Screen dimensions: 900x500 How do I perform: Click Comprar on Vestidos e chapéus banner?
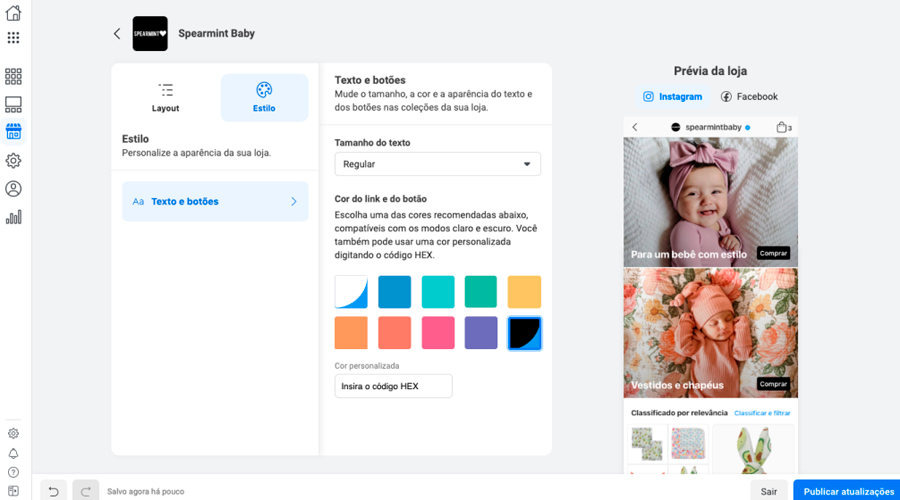click(x=773, y=384)
